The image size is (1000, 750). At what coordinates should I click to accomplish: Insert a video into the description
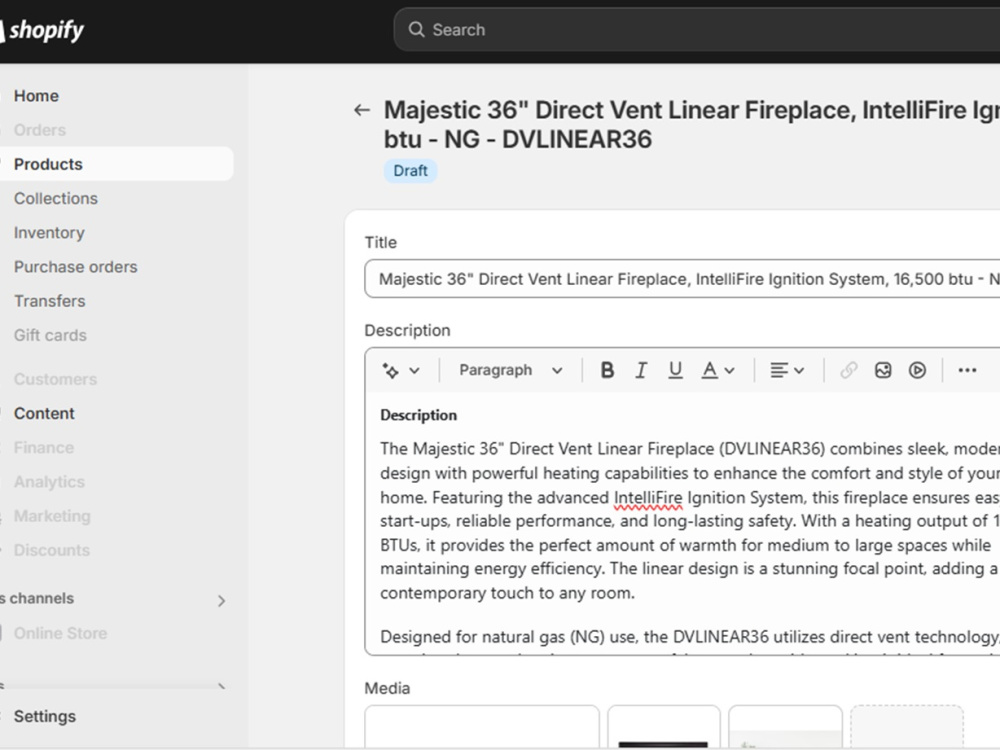tap(917, 370)
